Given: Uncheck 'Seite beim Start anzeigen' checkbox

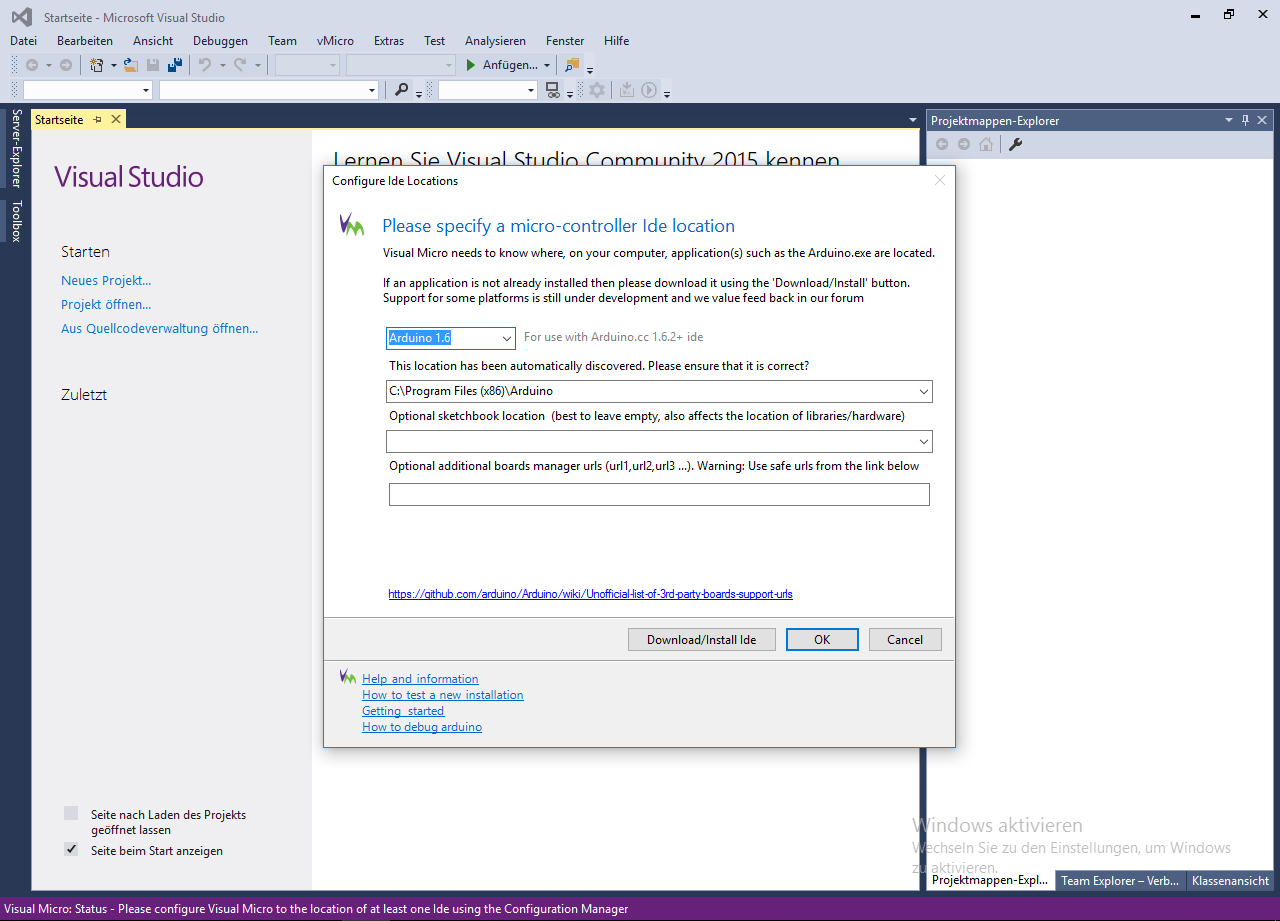Looking at the screenshot, I should (71, 850).
